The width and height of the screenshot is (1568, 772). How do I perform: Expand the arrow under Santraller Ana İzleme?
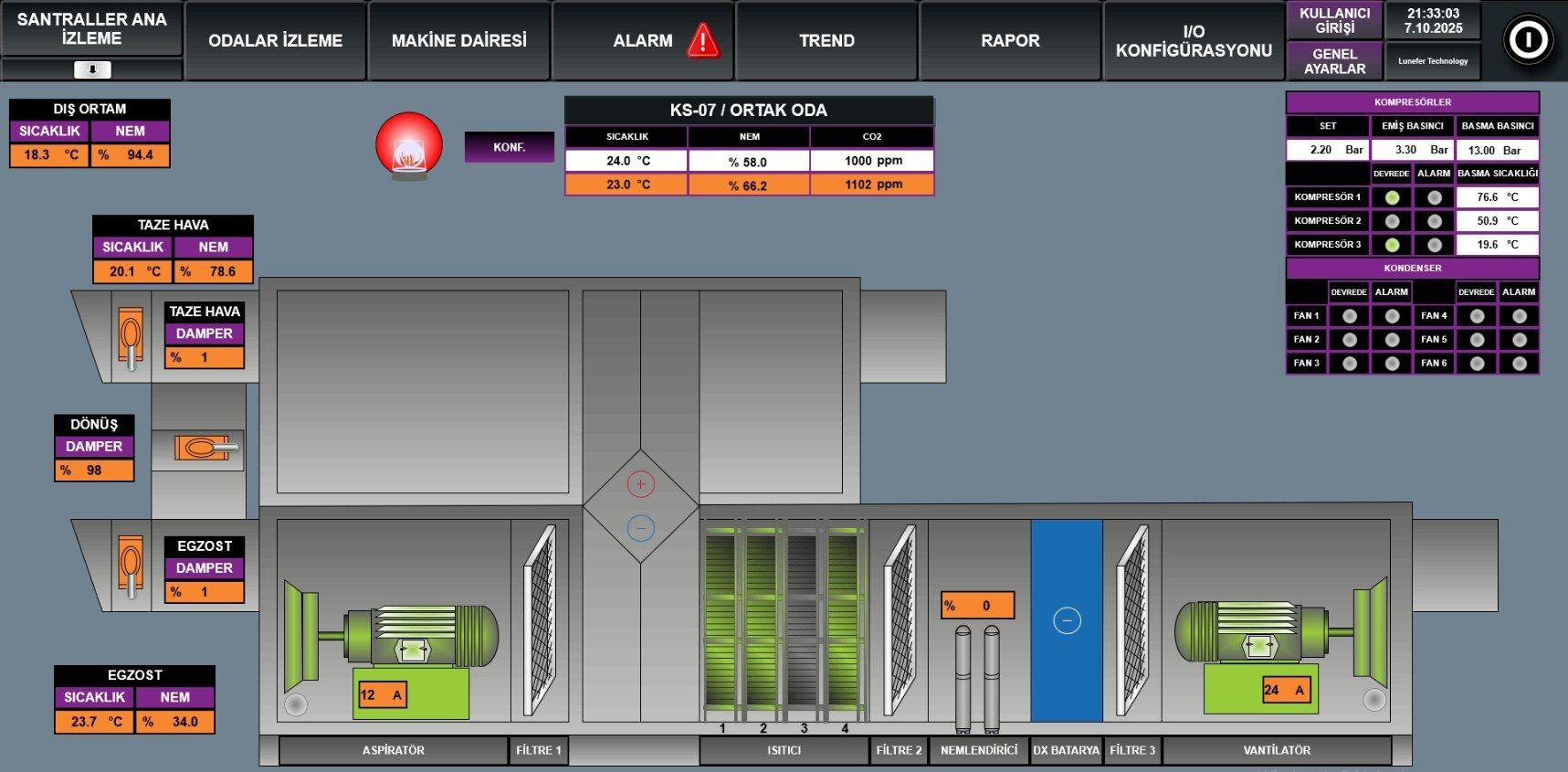[x=92, y=69]
